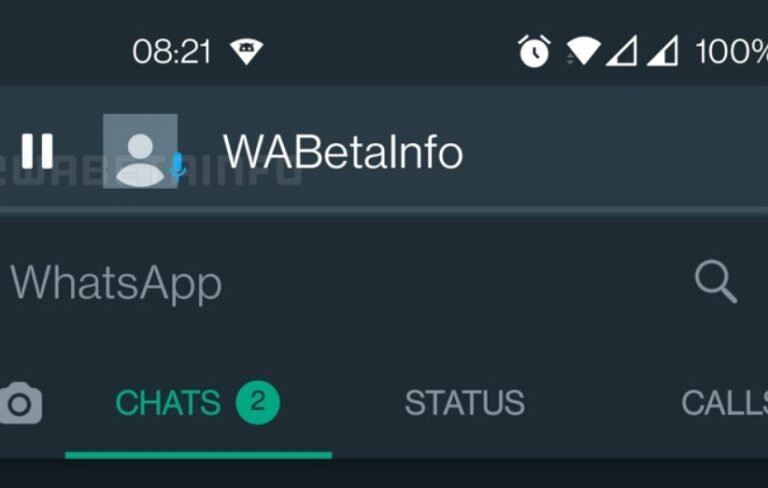Tap the 08:21 clock
This screenshot has height=488, width=768.
172,52
